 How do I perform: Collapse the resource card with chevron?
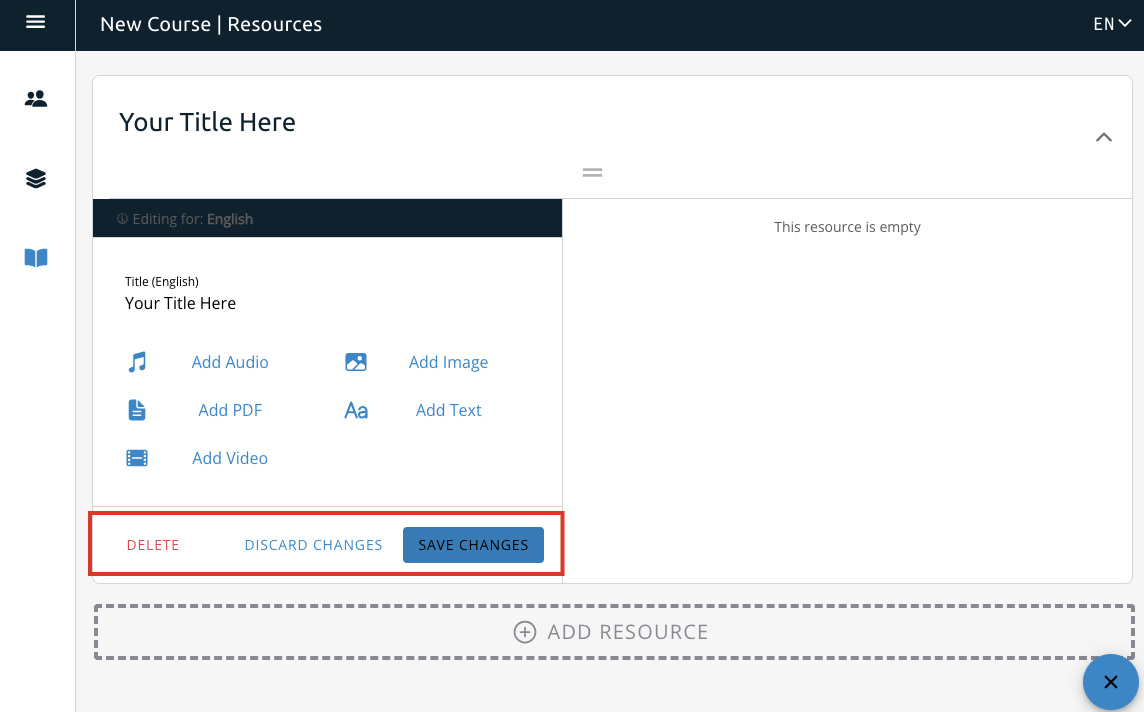coord(1103,138)
